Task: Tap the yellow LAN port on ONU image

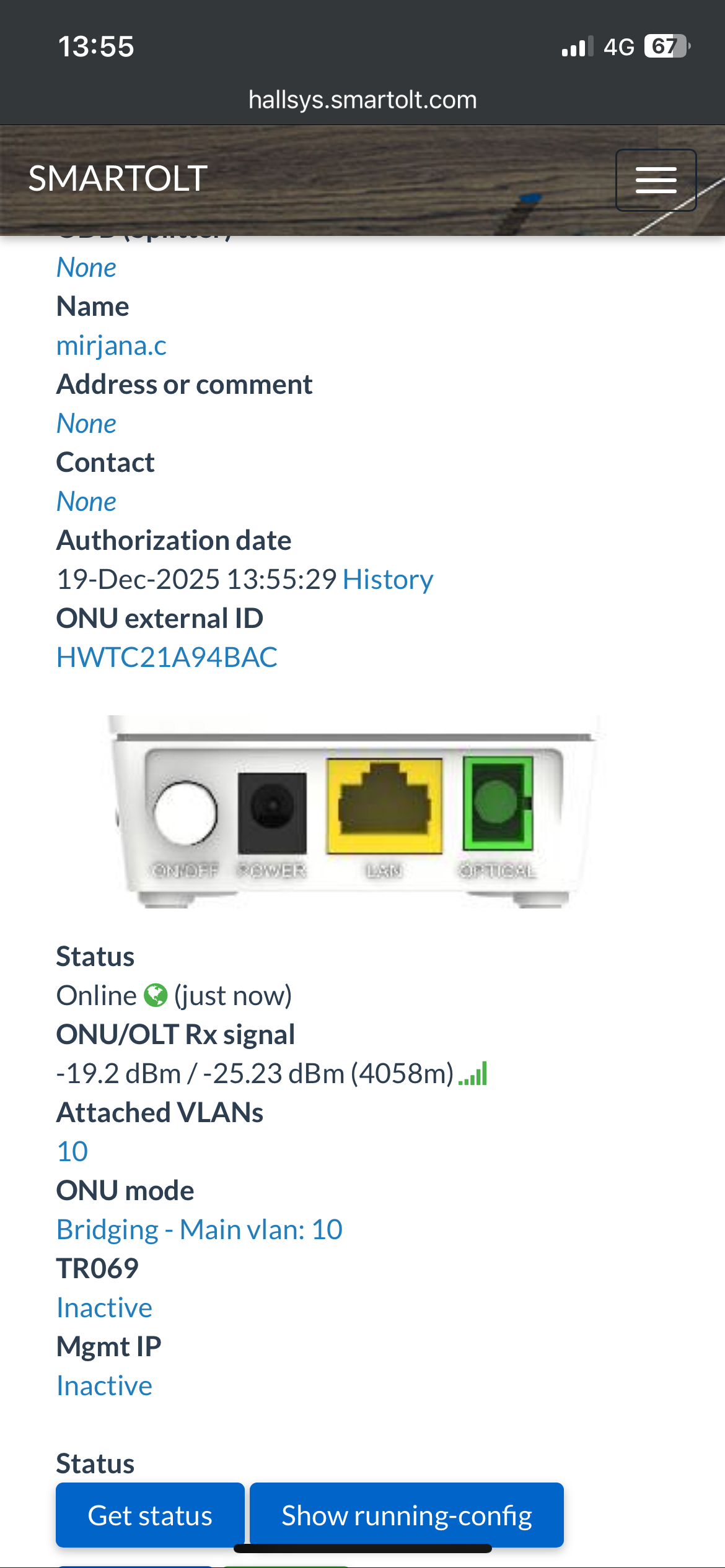Action: tap(384, 806)
